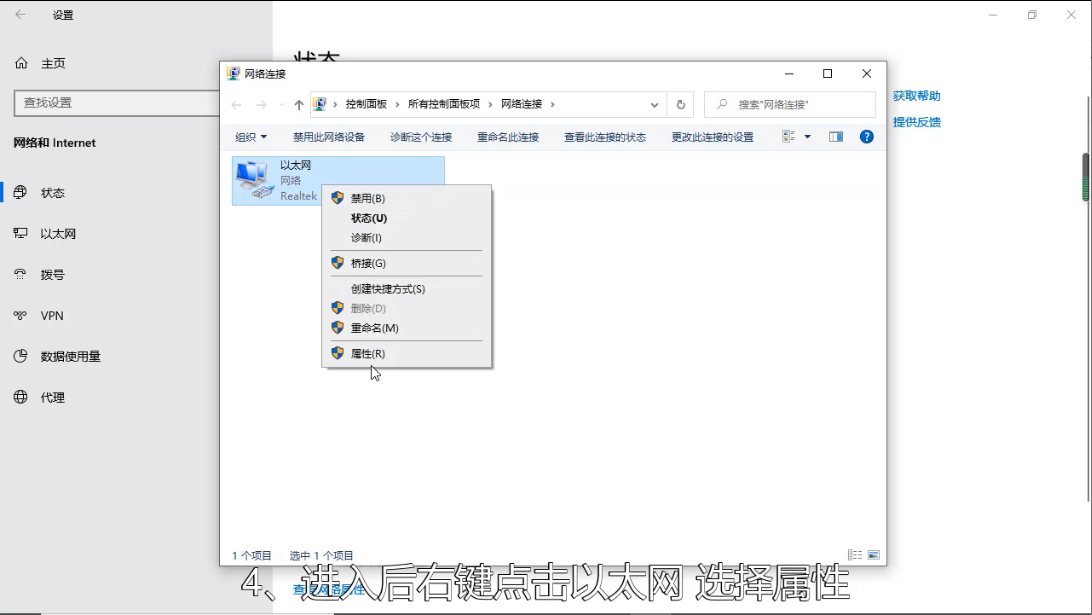Click 诊断这个连接 in the toolbar
1092x615 pixels.
[x=421, y=137]
